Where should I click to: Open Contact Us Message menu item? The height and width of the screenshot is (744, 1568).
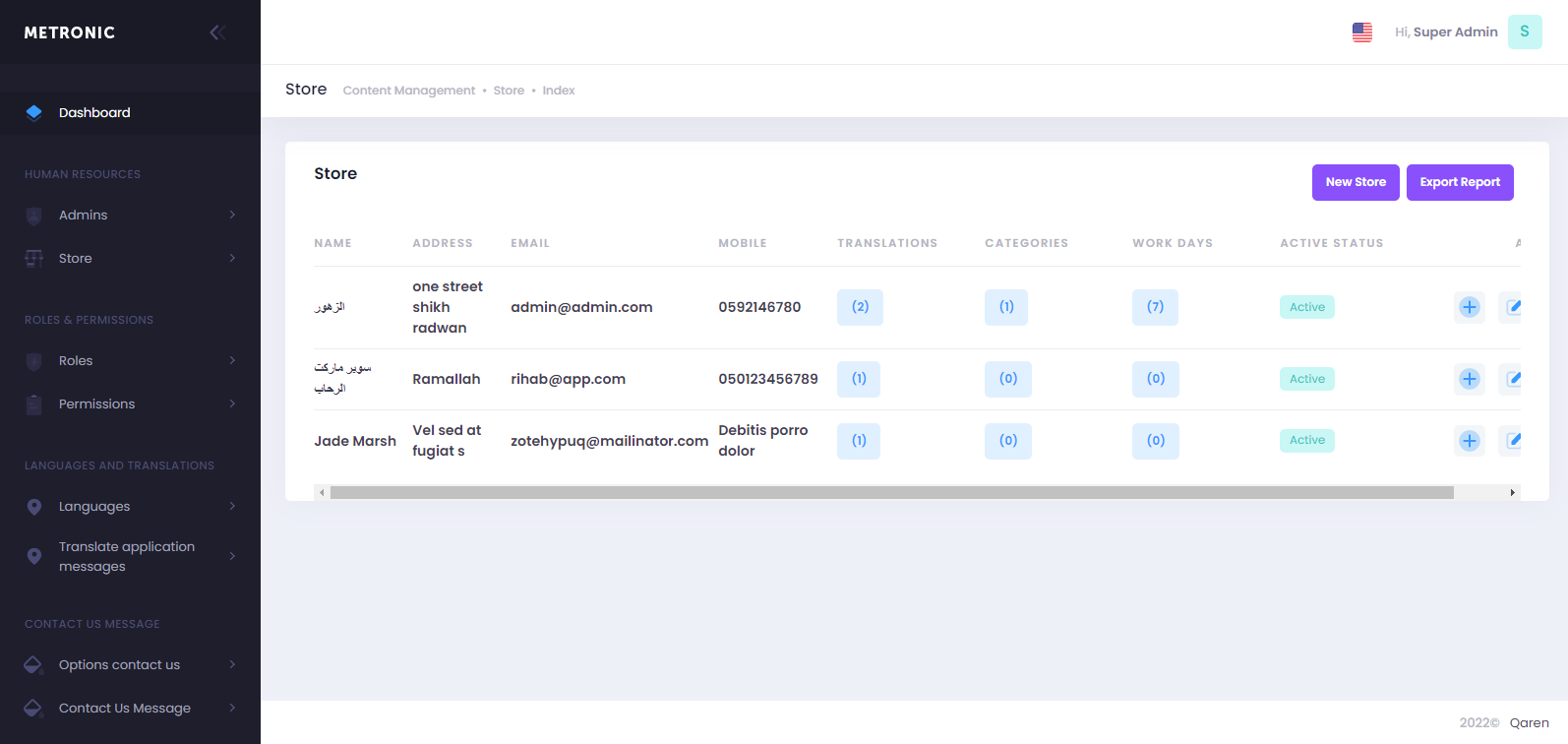pos(125,708)
